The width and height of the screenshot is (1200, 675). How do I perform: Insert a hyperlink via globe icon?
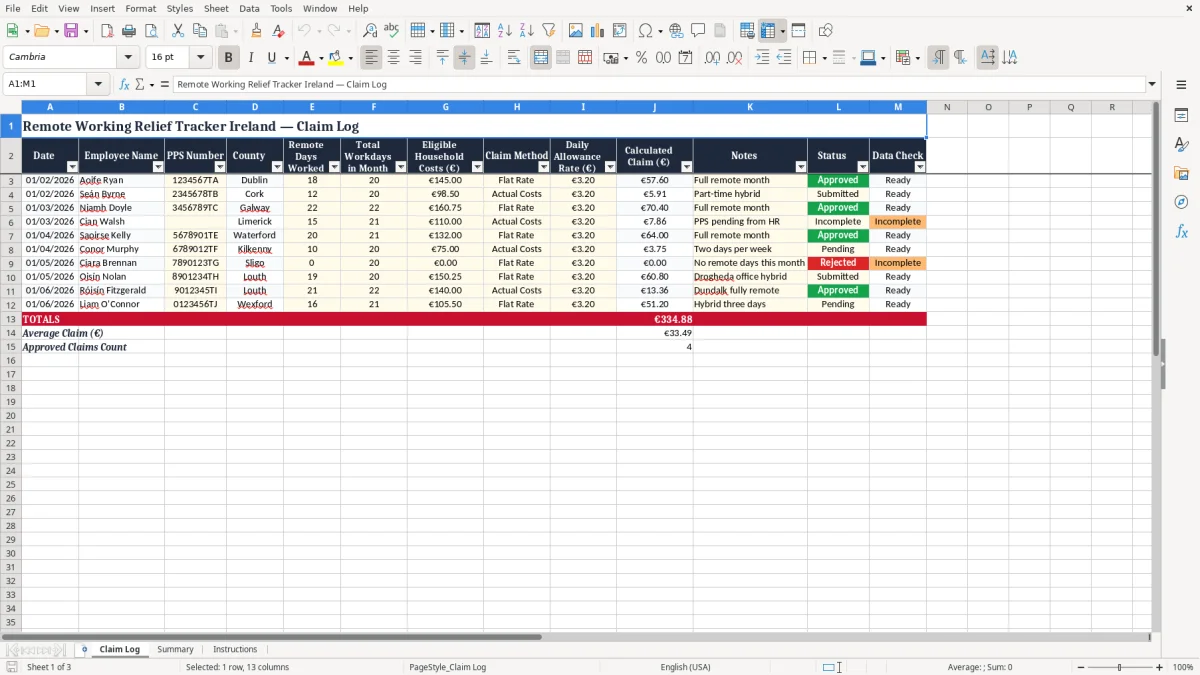pyautogui.click(x=676, y=31)
